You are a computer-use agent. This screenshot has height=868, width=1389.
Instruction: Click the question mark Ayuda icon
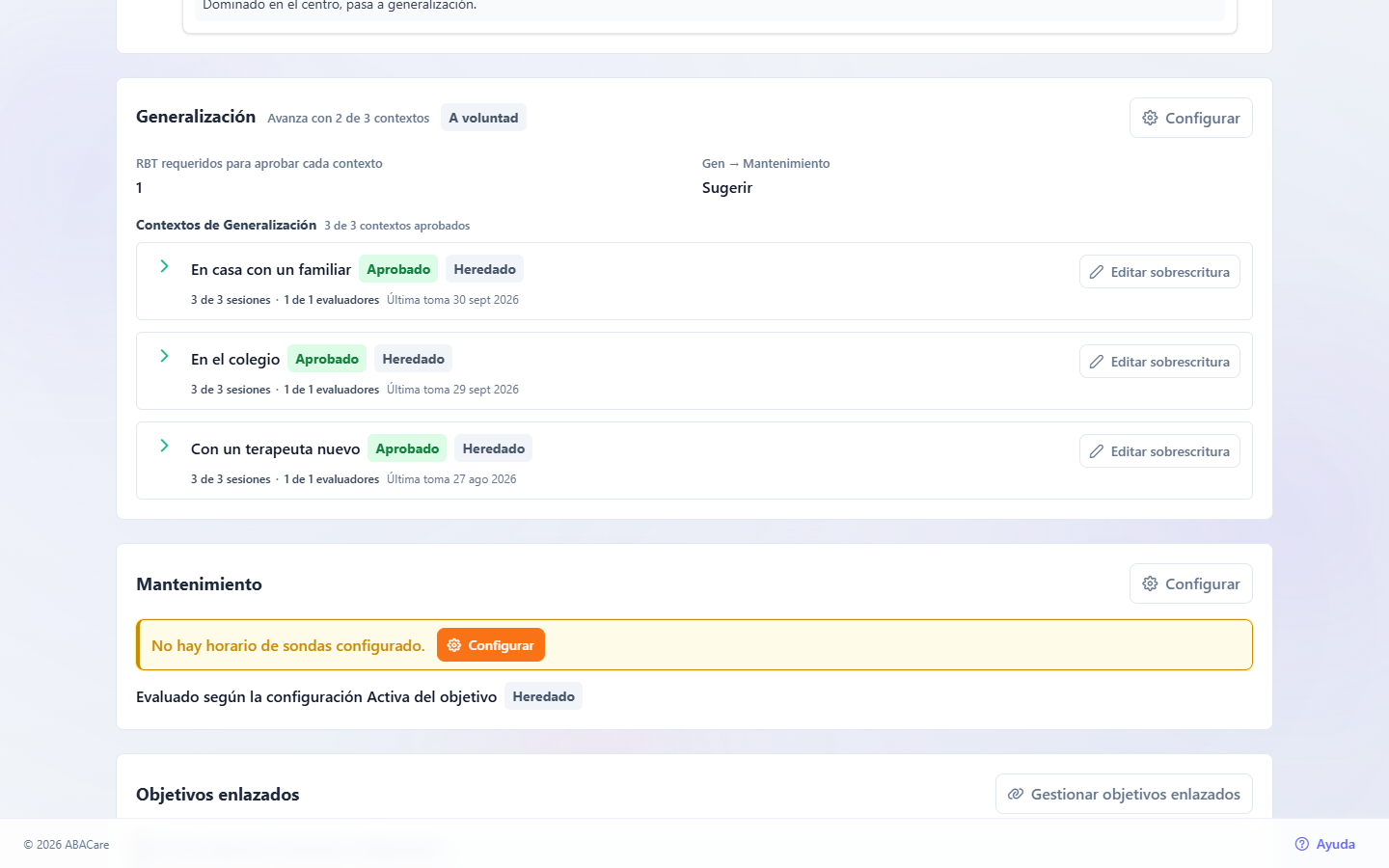[1302, 844]
